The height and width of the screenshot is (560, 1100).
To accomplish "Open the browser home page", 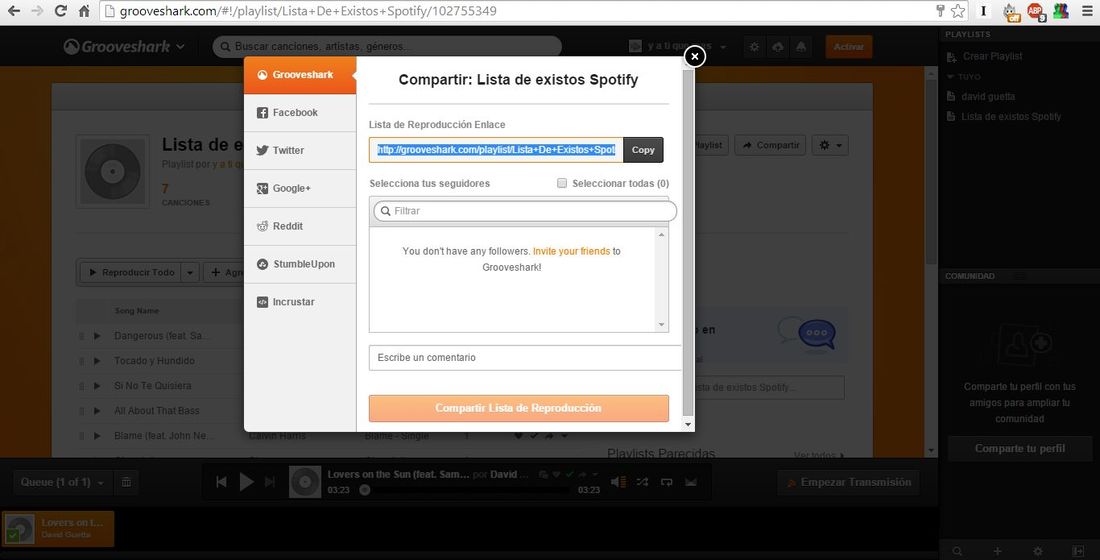I will pos(84,11).
